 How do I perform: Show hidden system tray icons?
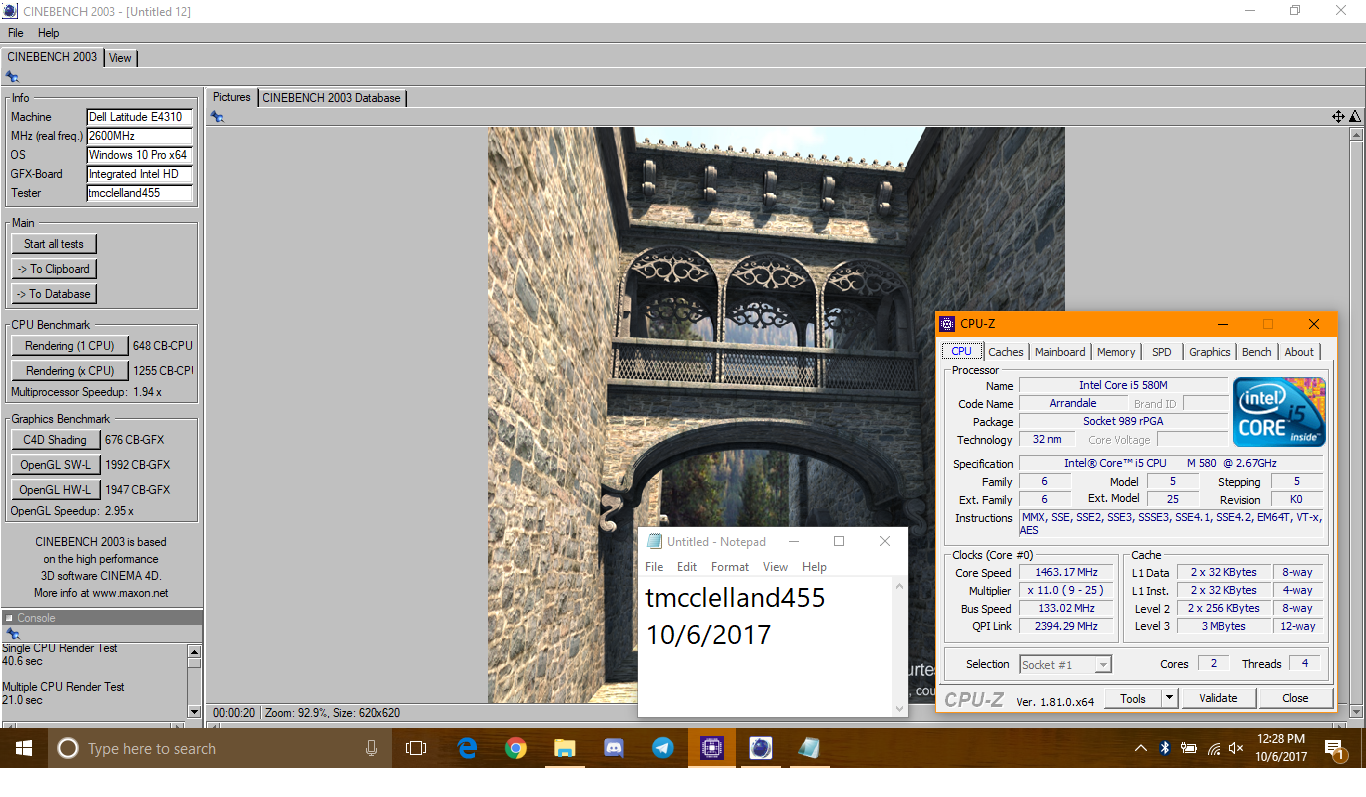1141,748
